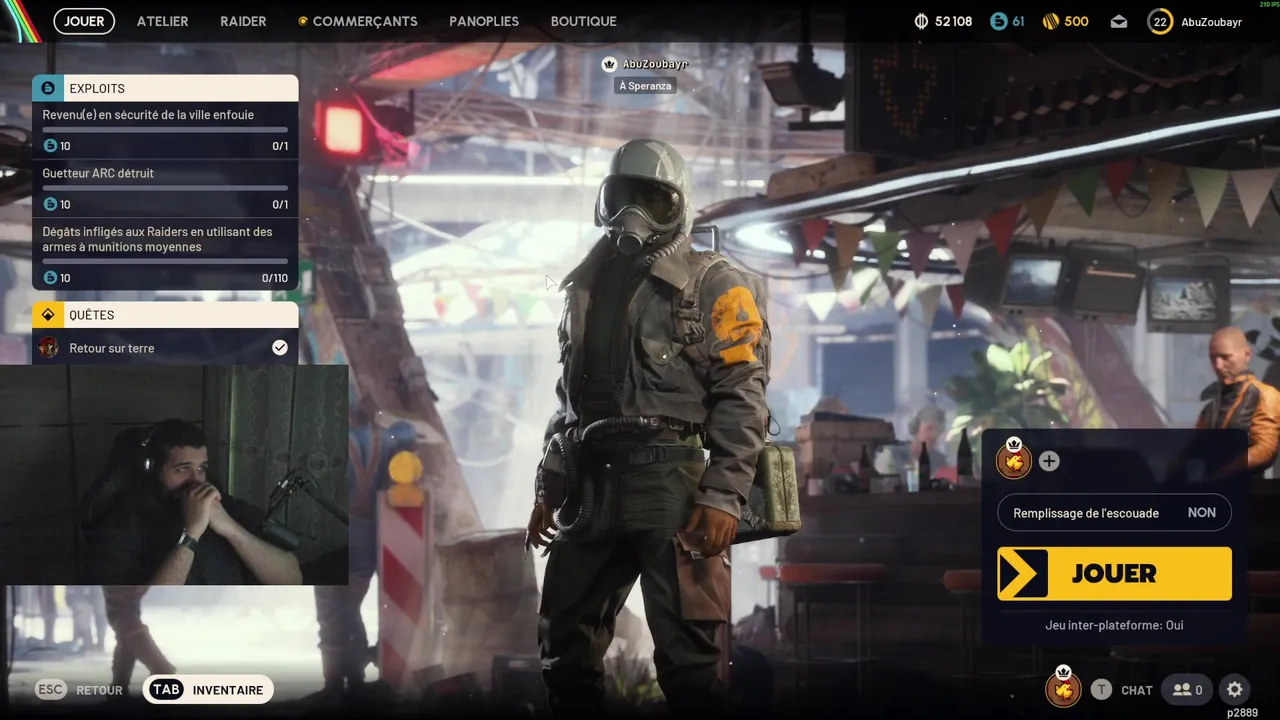Viewport: 1280px width, 720px height.
Task: Click the player avatar icon at bottom right
Action: pos(1063,688)
